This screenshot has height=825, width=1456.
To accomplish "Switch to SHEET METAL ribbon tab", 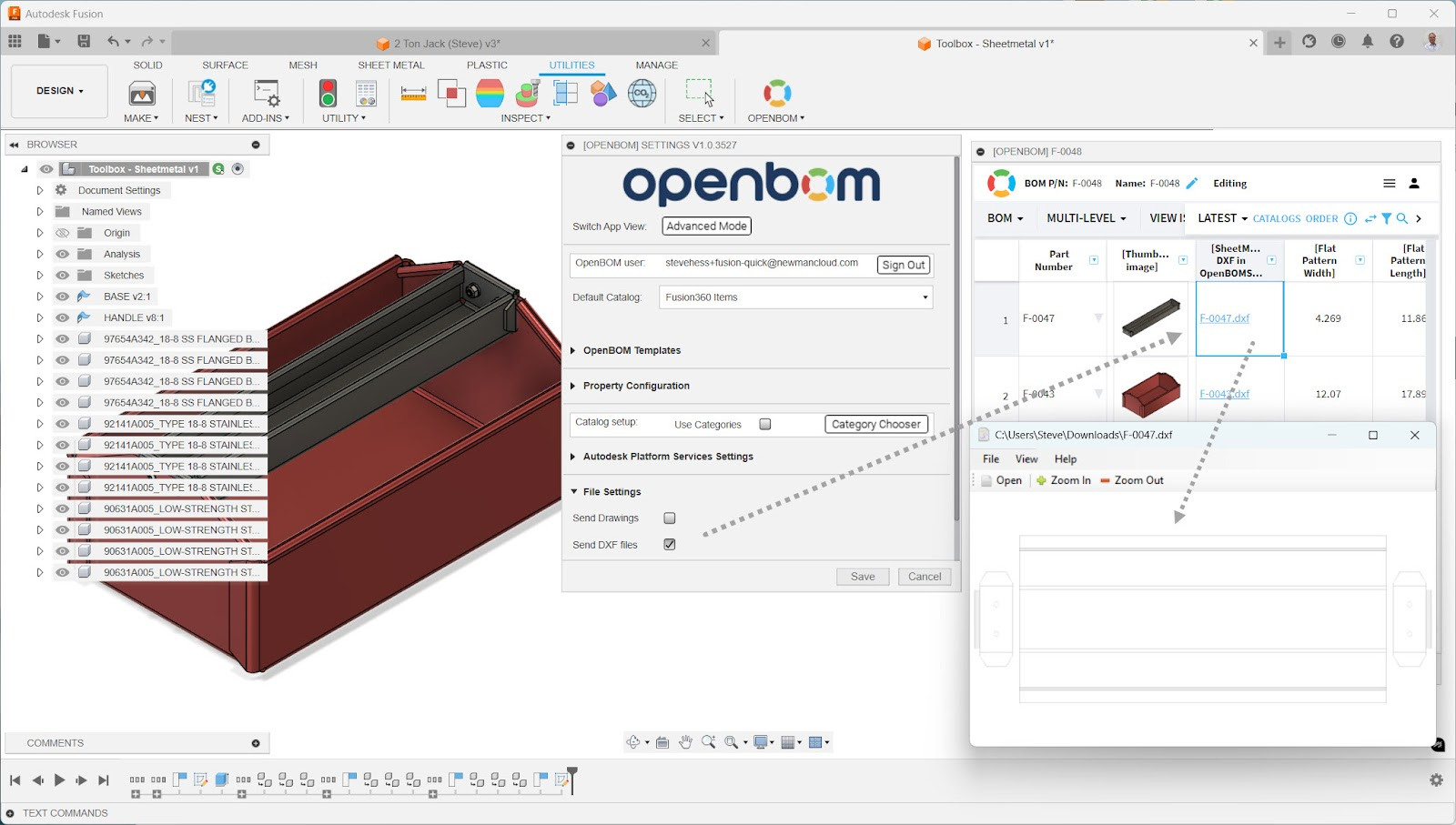I will click(391, 65).
